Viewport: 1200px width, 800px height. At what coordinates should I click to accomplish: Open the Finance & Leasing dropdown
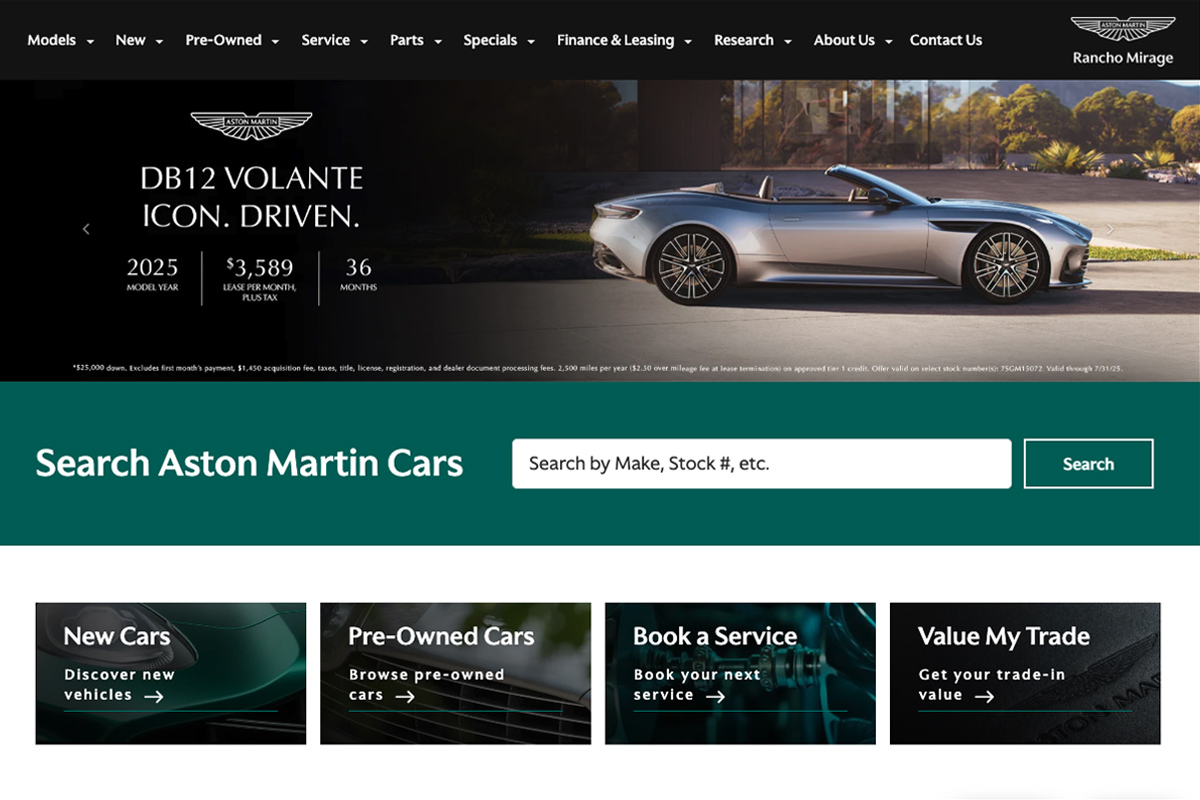pos(625,40)
